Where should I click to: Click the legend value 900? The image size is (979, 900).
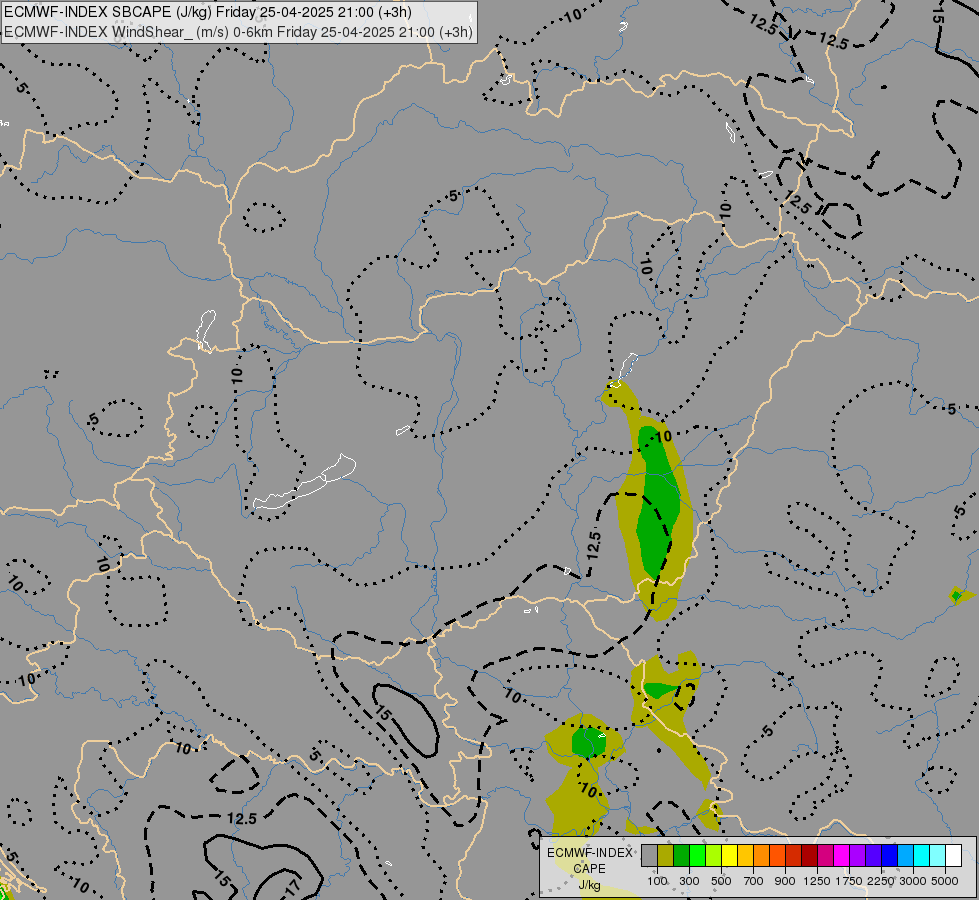click(x=785, y=881)
